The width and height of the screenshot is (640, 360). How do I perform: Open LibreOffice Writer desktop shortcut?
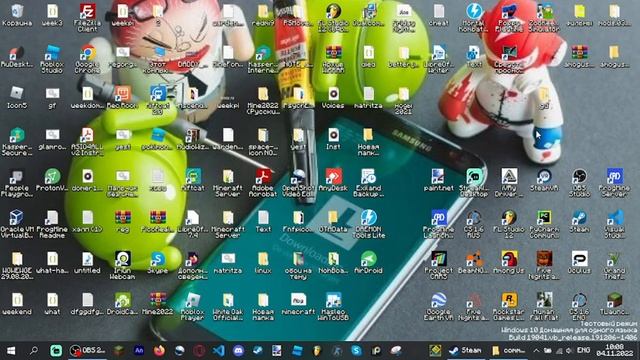439,59
